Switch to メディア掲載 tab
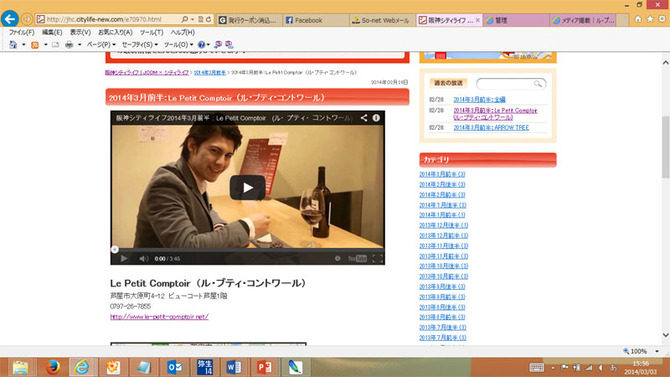Viewport: 670px width, 377px height. [x=583, y=20]
